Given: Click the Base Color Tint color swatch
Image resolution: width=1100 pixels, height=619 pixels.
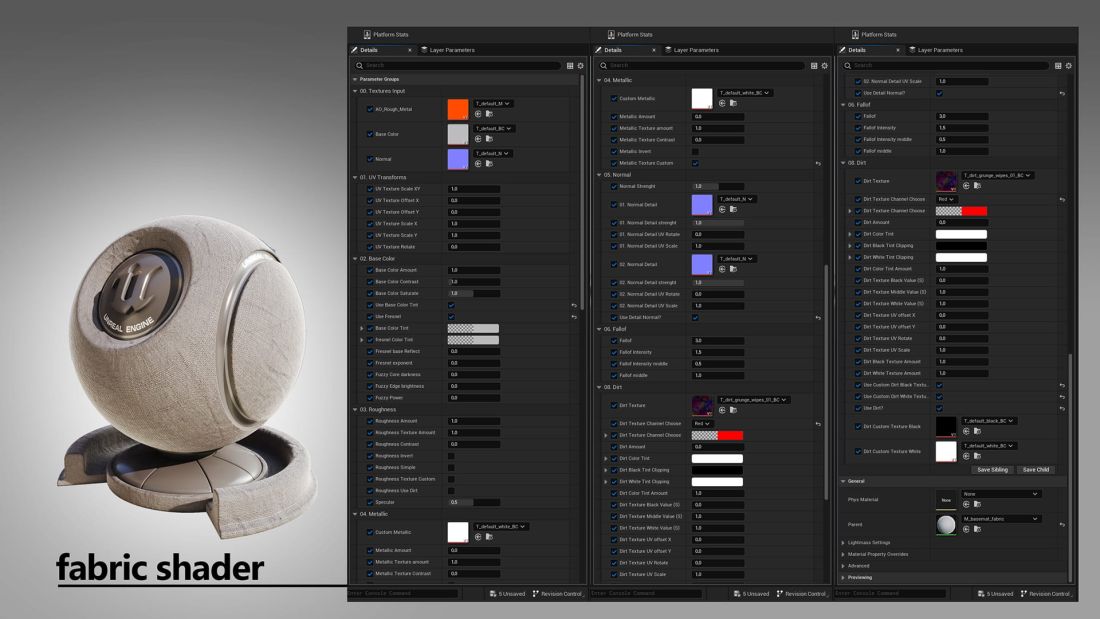Looking at the screenshot, I should coord(474,328).
